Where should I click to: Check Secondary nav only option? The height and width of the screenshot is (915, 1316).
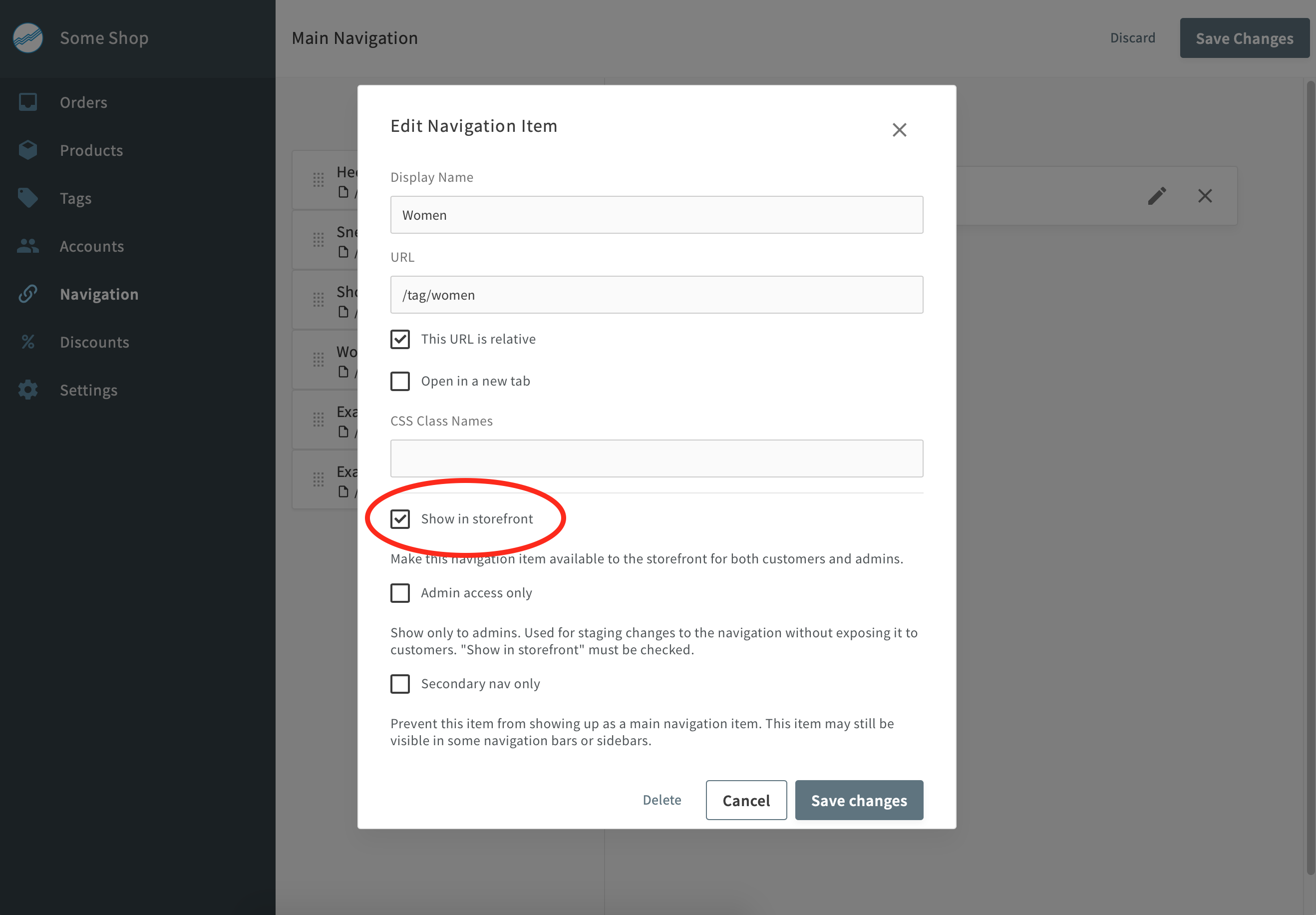tap(400, 683)
